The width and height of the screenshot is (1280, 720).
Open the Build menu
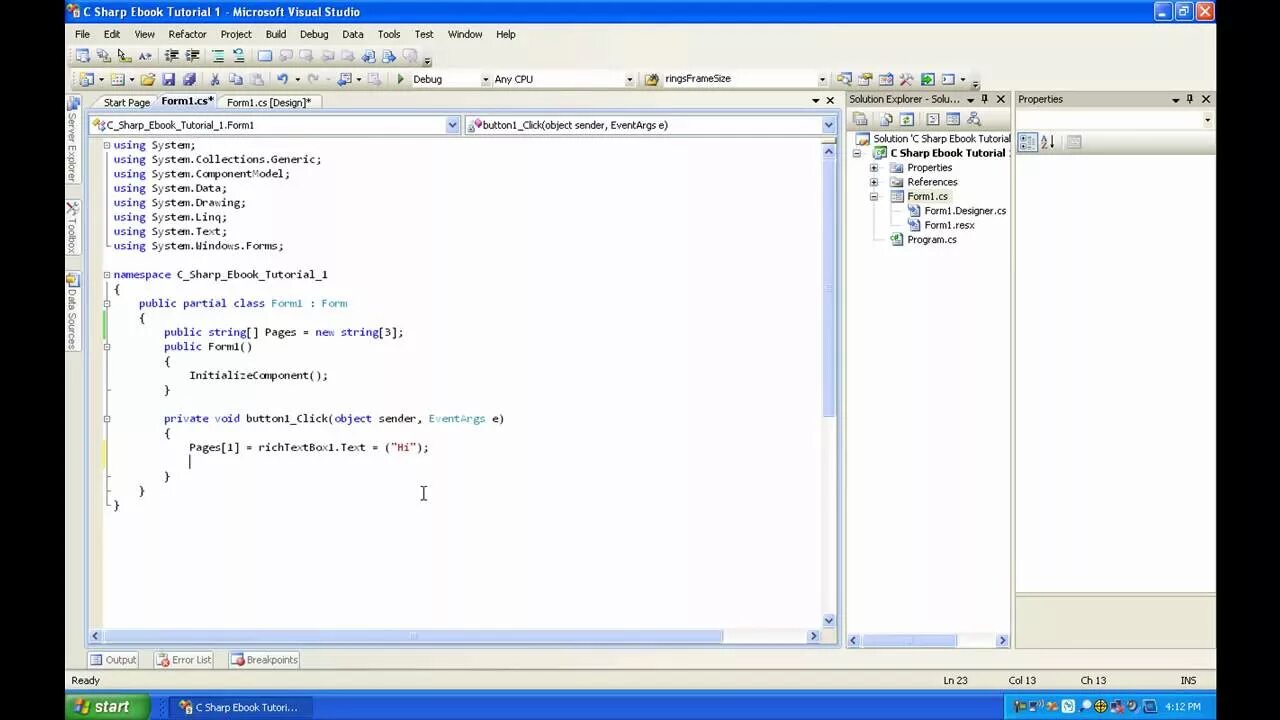tap(276, 34)
